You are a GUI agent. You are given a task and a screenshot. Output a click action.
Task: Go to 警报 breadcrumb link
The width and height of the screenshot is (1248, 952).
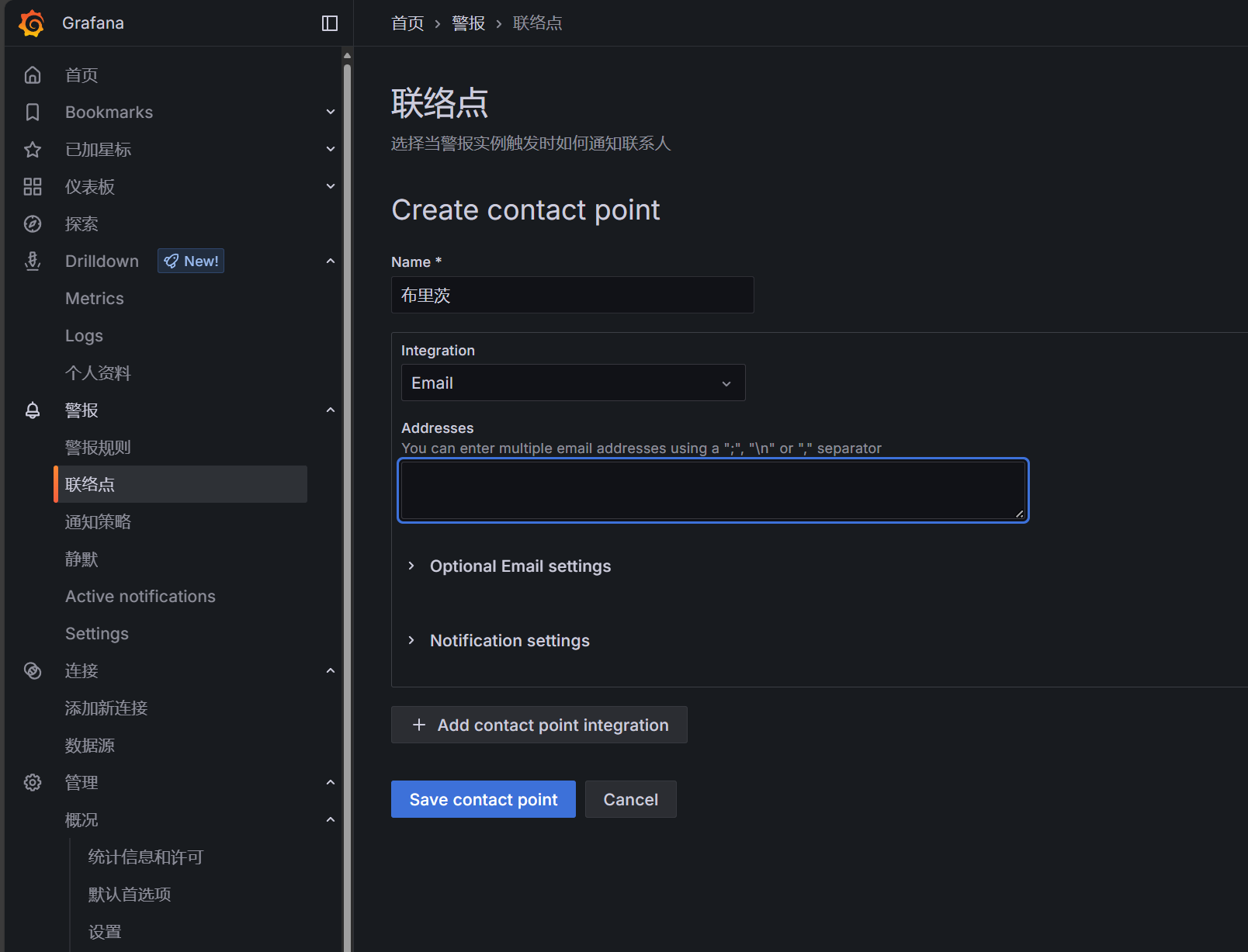[x=469, y=23]
